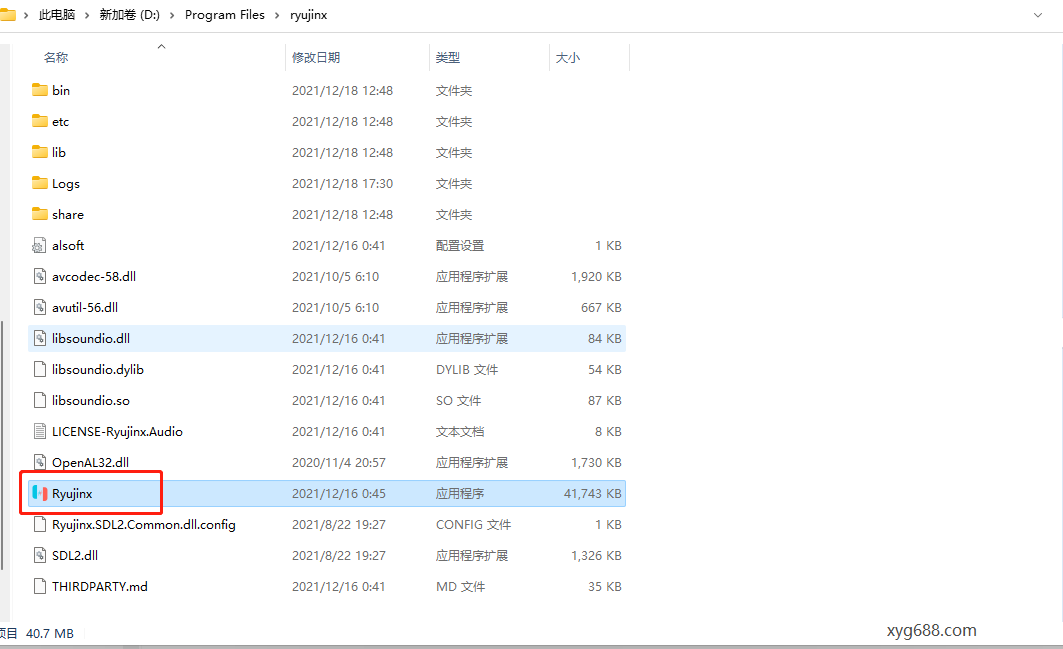The image size is (1063, 649).
Task: Expand the chevron next to 此电脑
Action: (x=86, y=15)
